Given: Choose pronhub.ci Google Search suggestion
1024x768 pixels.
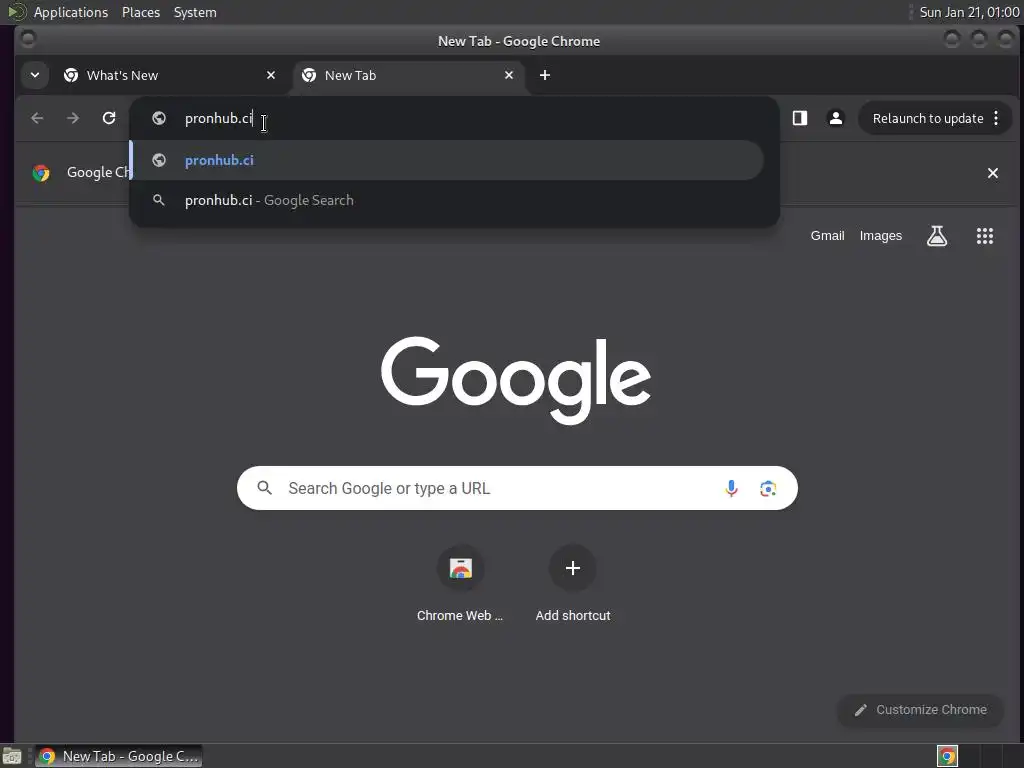Looking at the screenshot, I should click(x=448, y=200).
